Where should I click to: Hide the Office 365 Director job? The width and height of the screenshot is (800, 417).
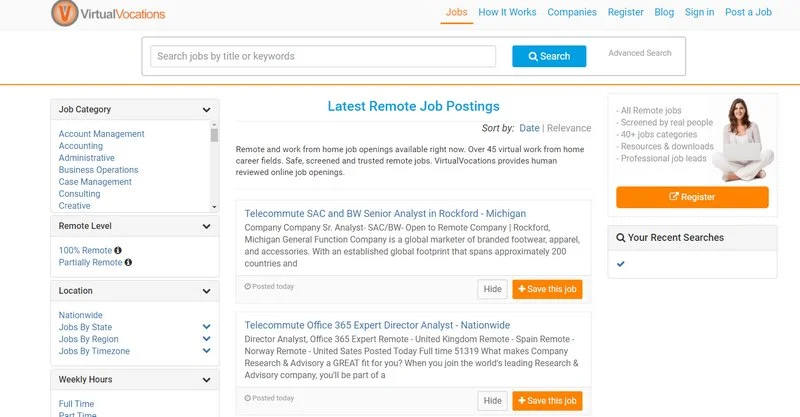(492, 401)
